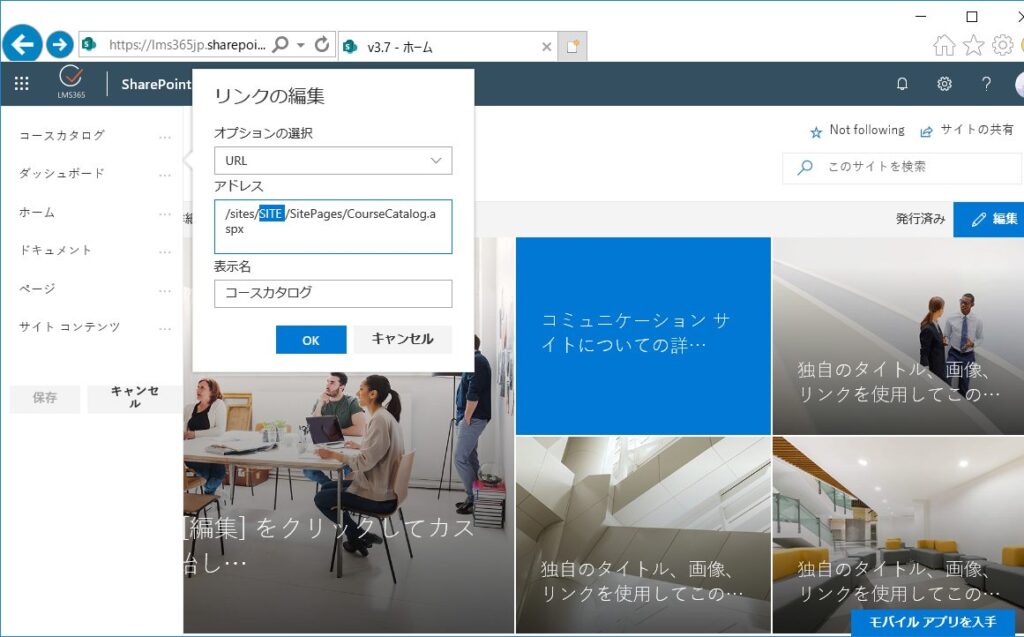Image resolution: width=1024 pixels, height=637 pixels.
Task: Click the help question mark icon
Action: [986, 84]
